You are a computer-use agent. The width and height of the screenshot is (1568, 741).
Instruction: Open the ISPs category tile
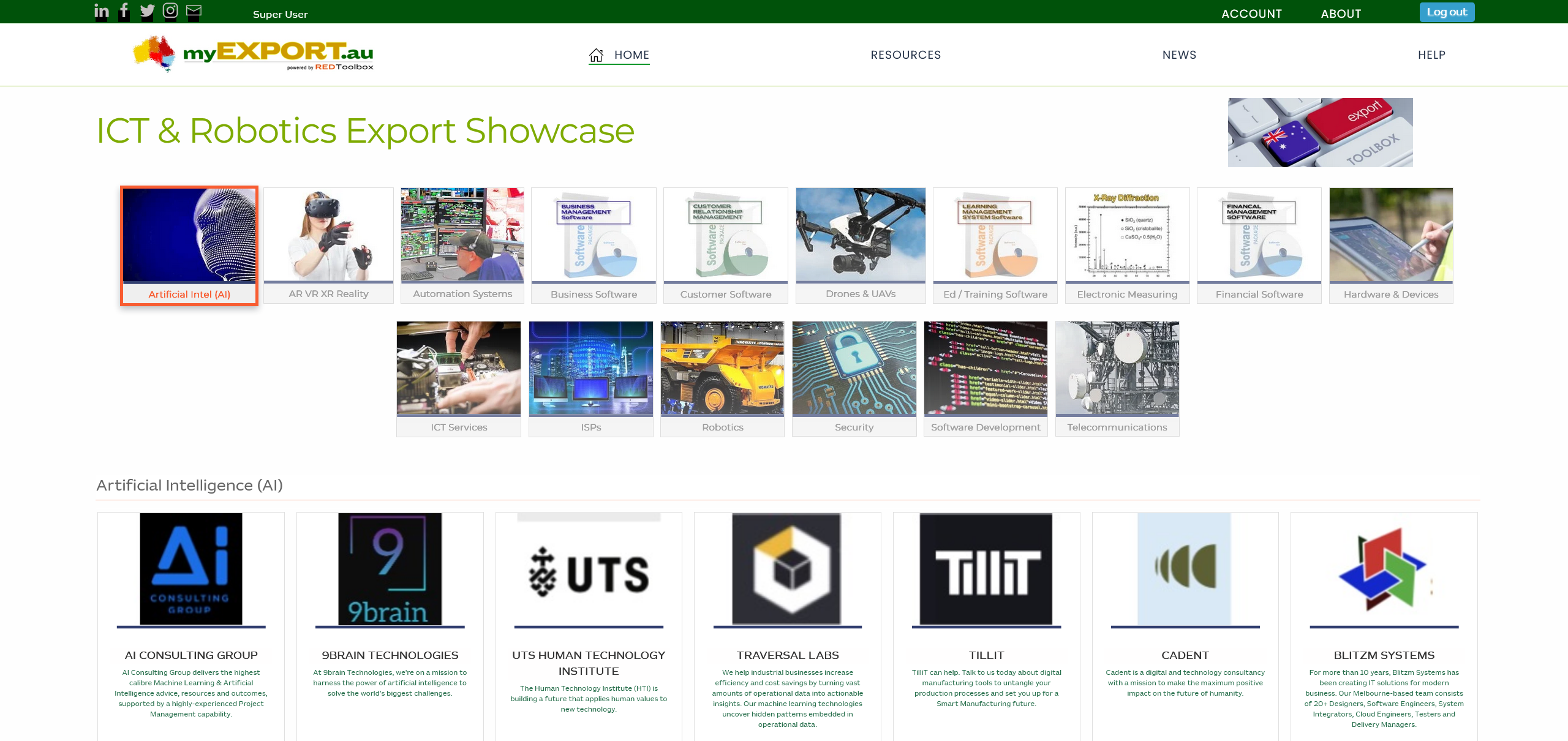tap(590, 378)
